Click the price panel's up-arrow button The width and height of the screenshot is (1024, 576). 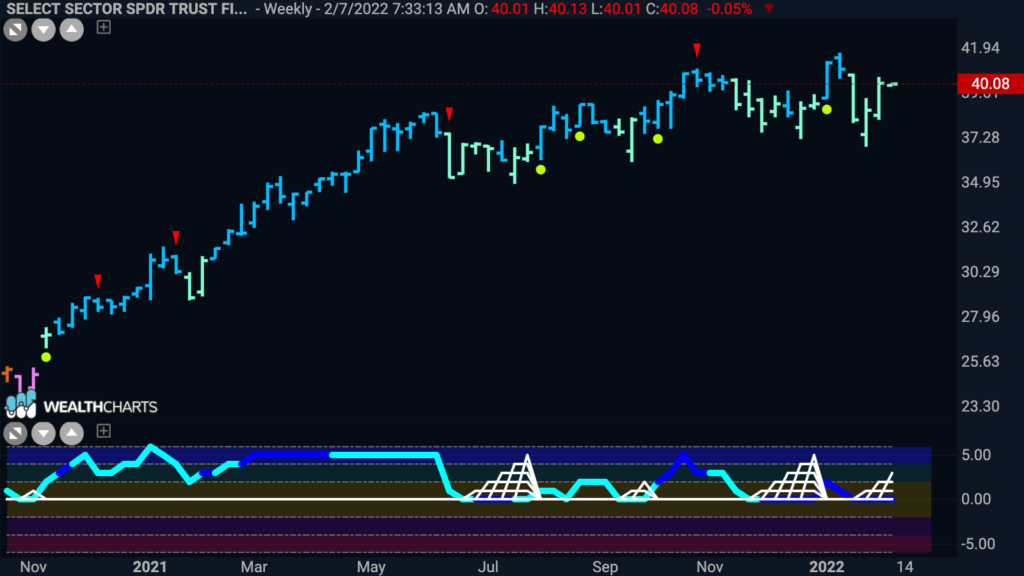(72, 29)
